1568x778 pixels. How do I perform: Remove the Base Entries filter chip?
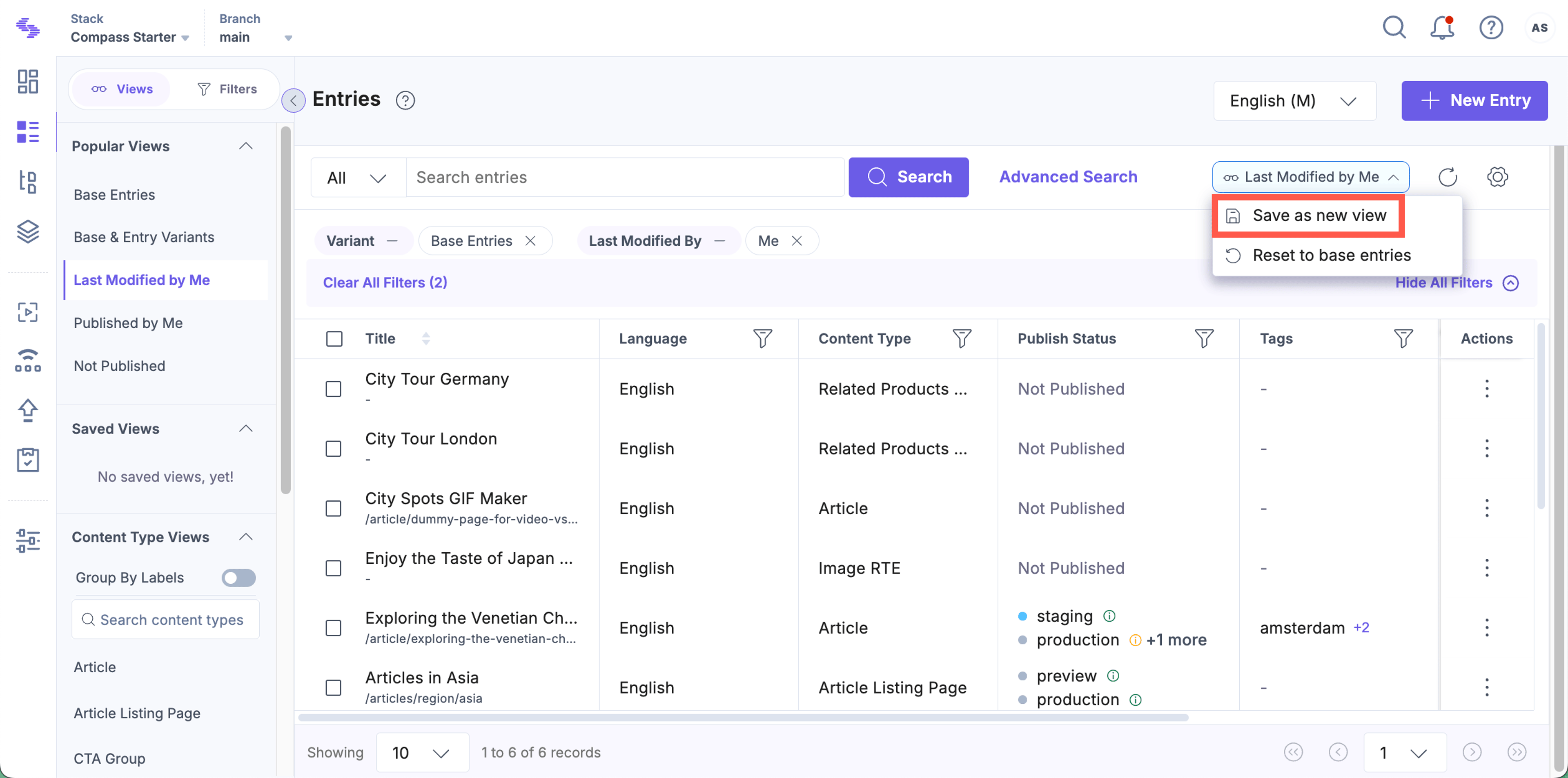(531, 241)
